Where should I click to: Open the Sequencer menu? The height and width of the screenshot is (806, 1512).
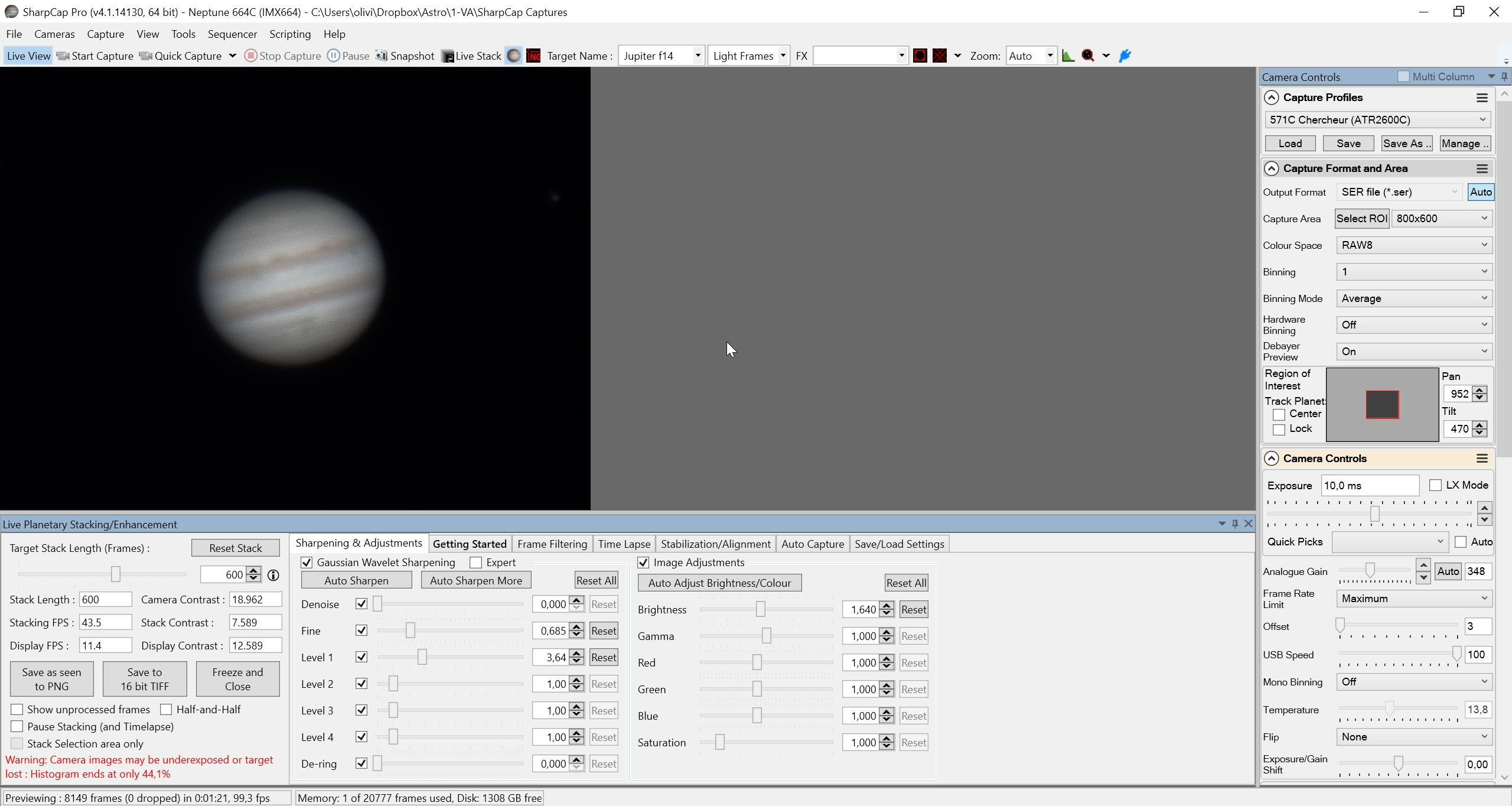pyautogui.click(x=232, y=34)
